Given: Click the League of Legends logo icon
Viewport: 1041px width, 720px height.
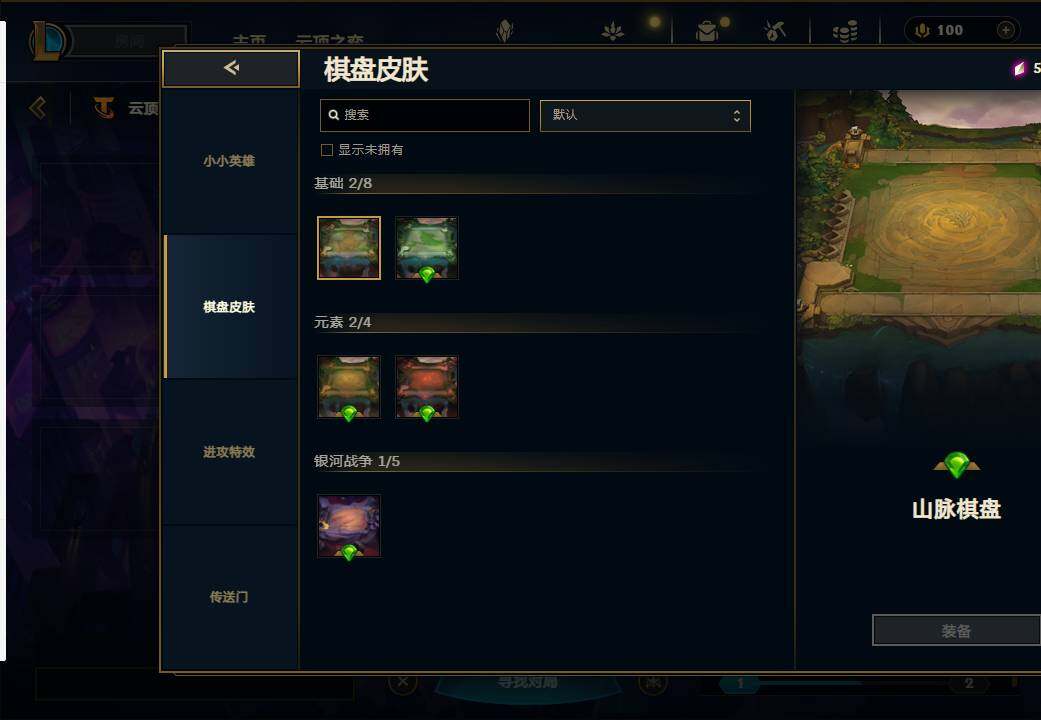Looking at the screenshot, I should tap(47, 41).
